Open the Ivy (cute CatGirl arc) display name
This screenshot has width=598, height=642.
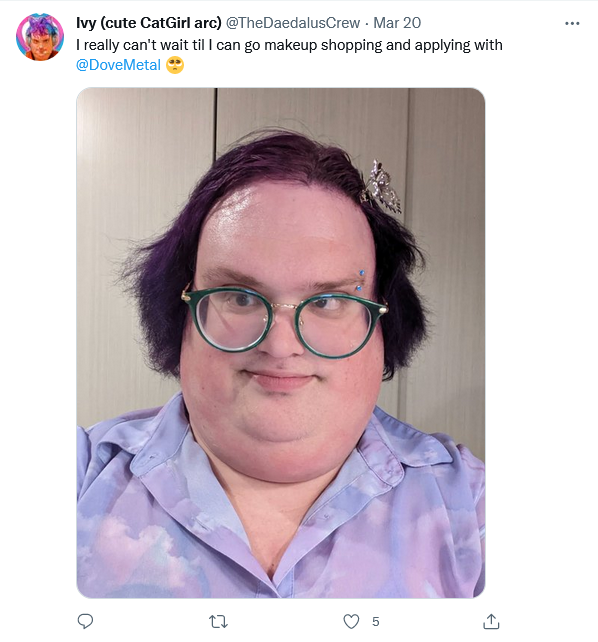click(149, 23)
